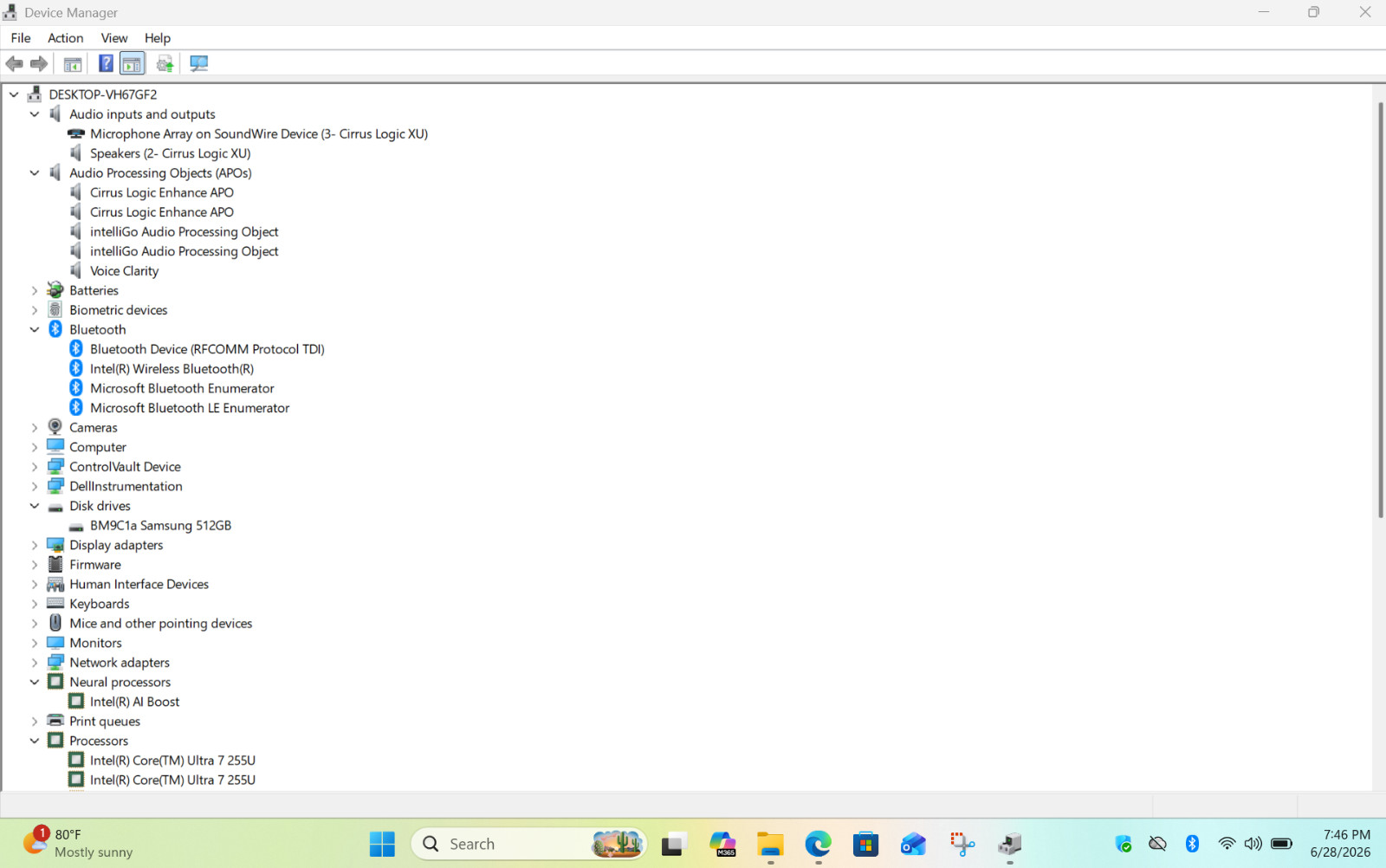This screenshot has width=1386, height=868.
Task: Click the Windows Security shield tray icon
Action: point(1124,844)
